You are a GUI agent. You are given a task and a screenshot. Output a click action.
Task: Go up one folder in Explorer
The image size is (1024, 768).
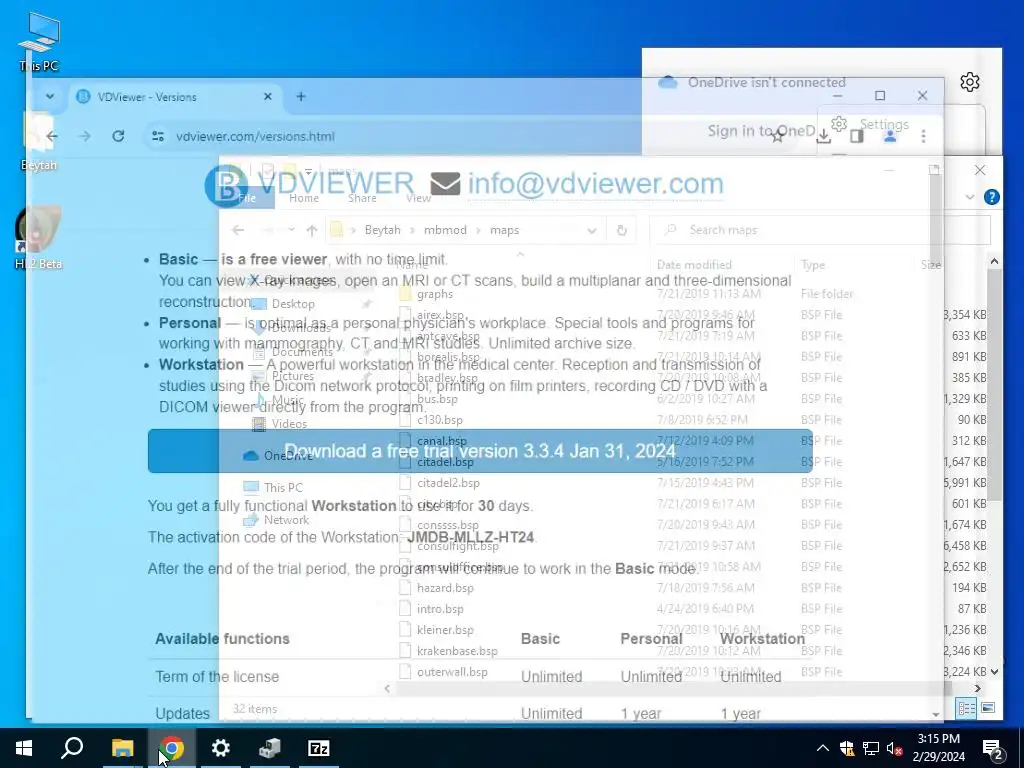coord(312,230)
